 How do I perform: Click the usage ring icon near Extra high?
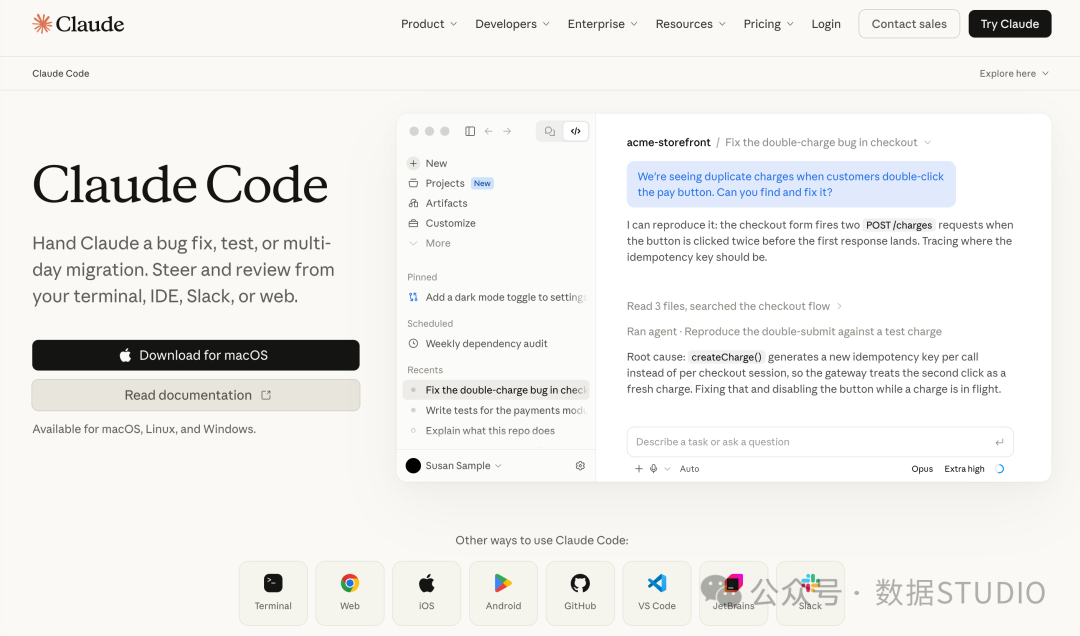tap(1000, 469)
